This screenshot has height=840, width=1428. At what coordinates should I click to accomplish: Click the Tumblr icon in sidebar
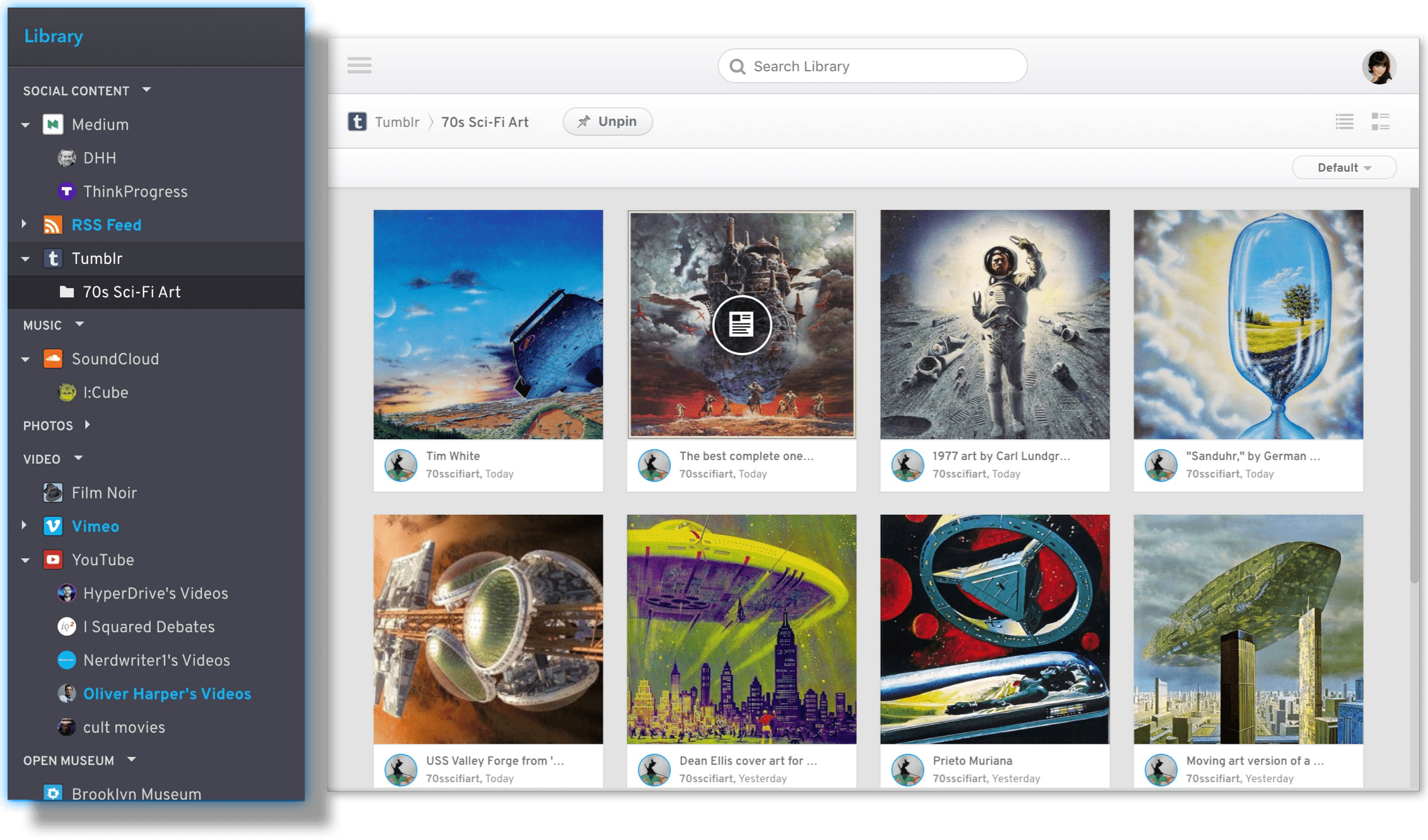coord(53,258)
